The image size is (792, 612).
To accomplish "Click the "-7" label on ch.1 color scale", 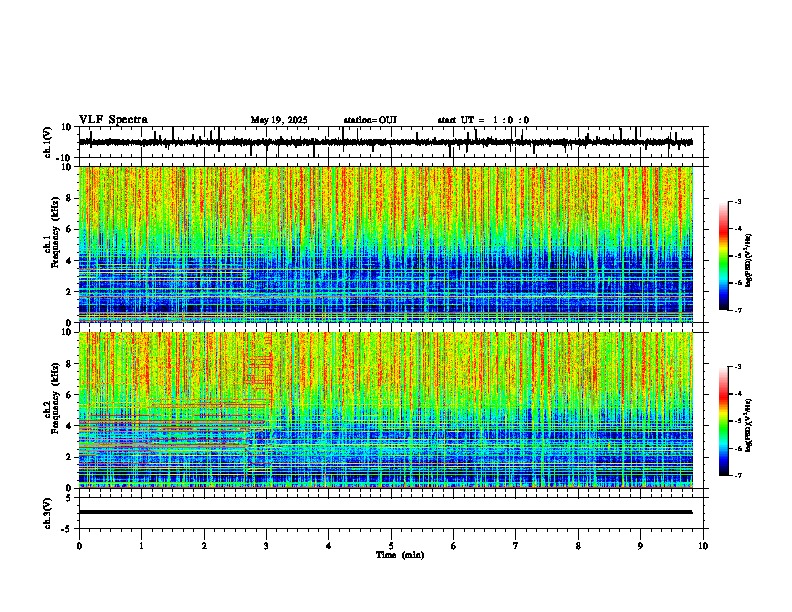I will 737,310.
